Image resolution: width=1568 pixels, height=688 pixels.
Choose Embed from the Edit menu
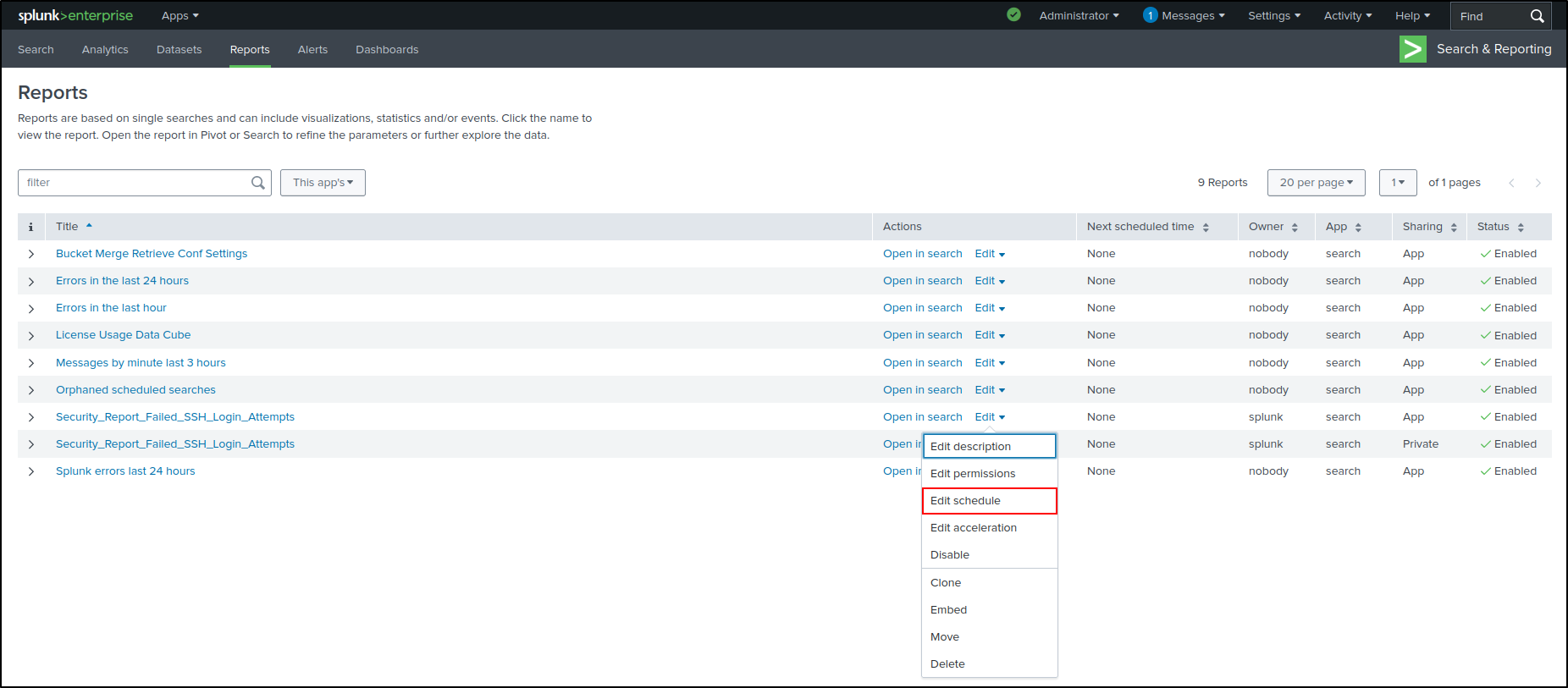990,610
